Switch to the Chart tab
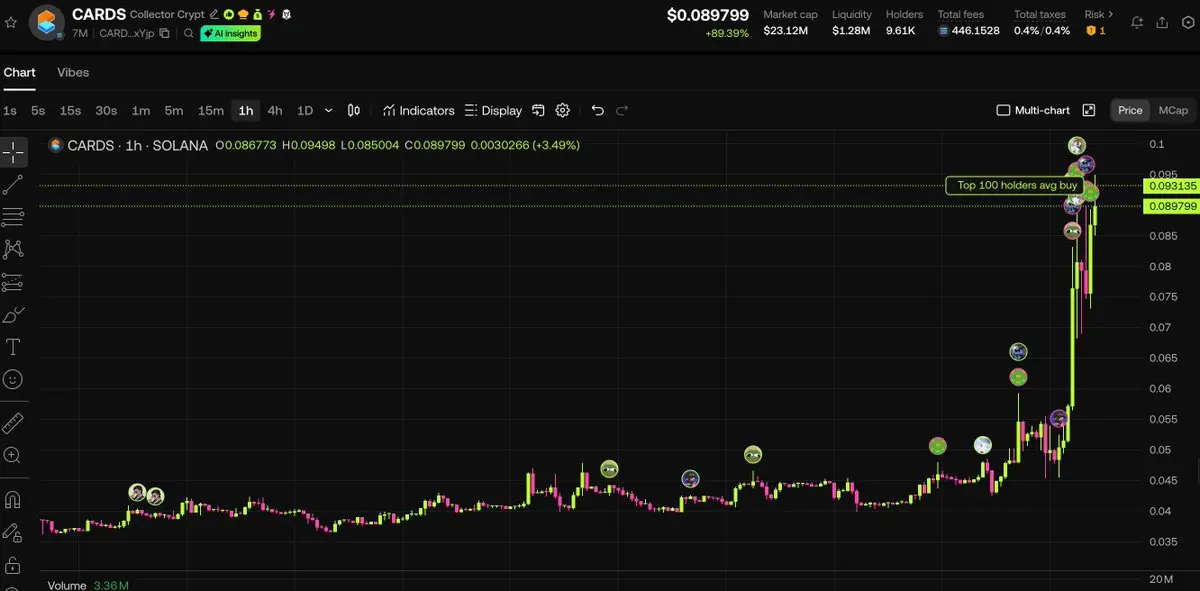1200x591 pixels. pos(19,72)
